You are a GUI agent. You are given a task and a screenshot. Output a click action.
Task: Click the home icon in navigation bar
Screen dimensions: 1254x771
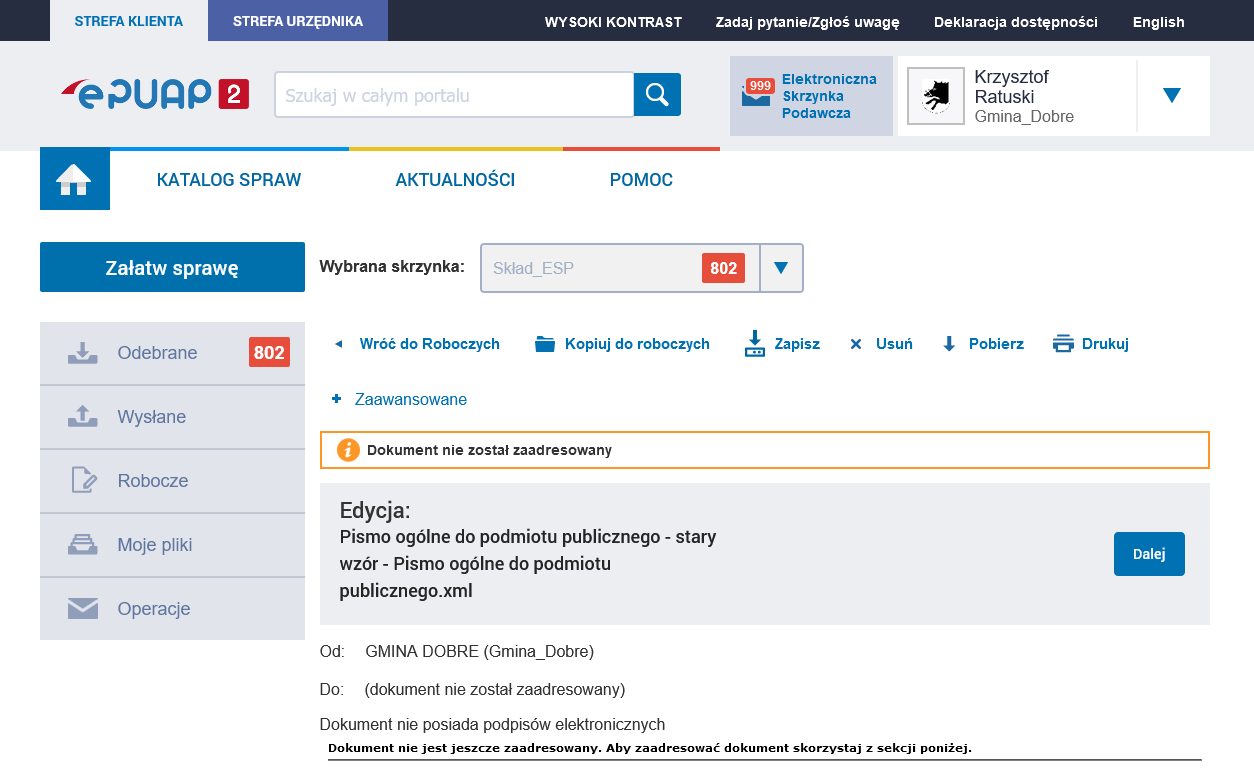click(x=74, y=180)
